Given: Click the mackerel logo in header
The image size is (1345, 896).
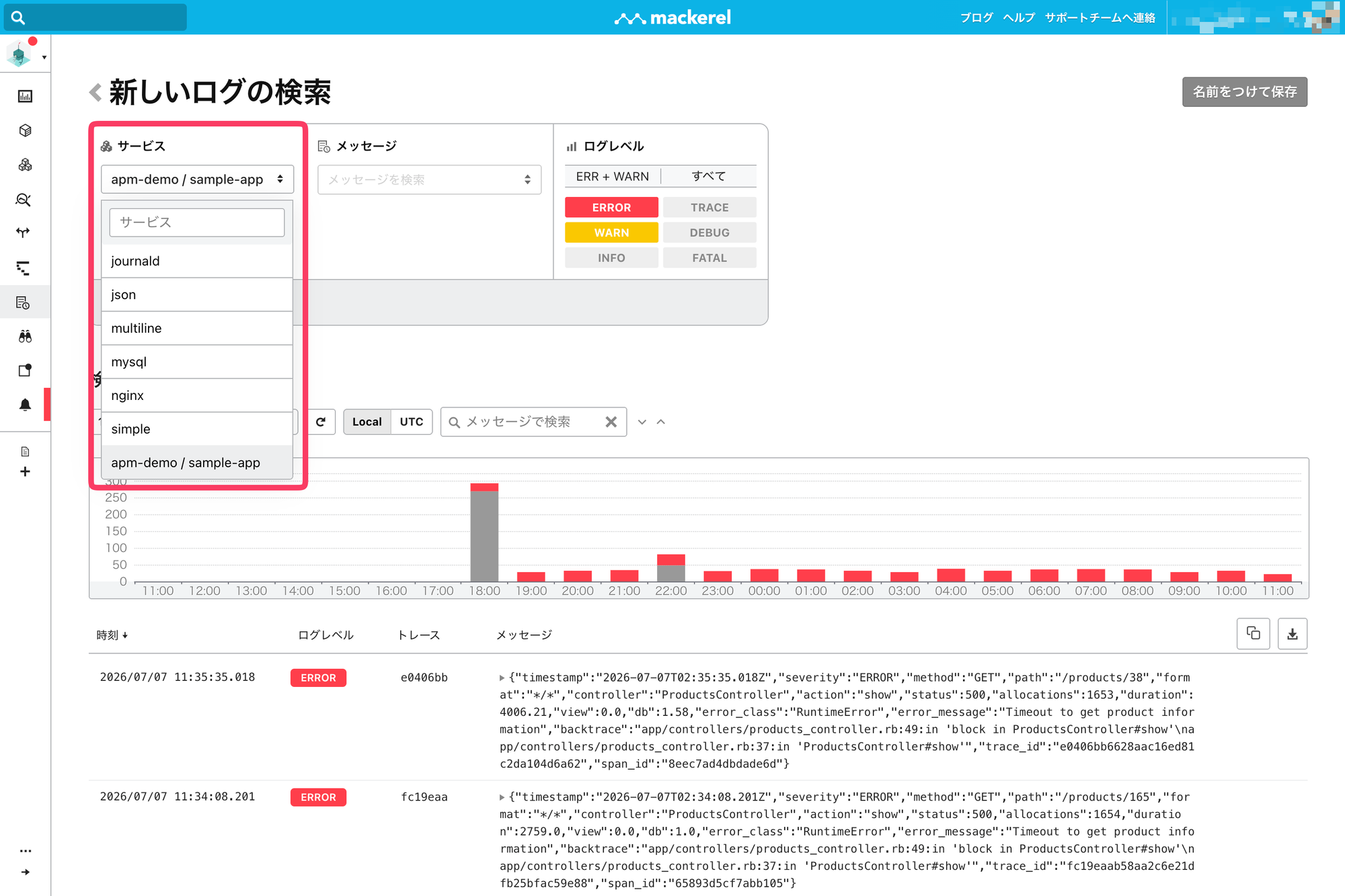Looking at the screenshot, I should 672,17.
